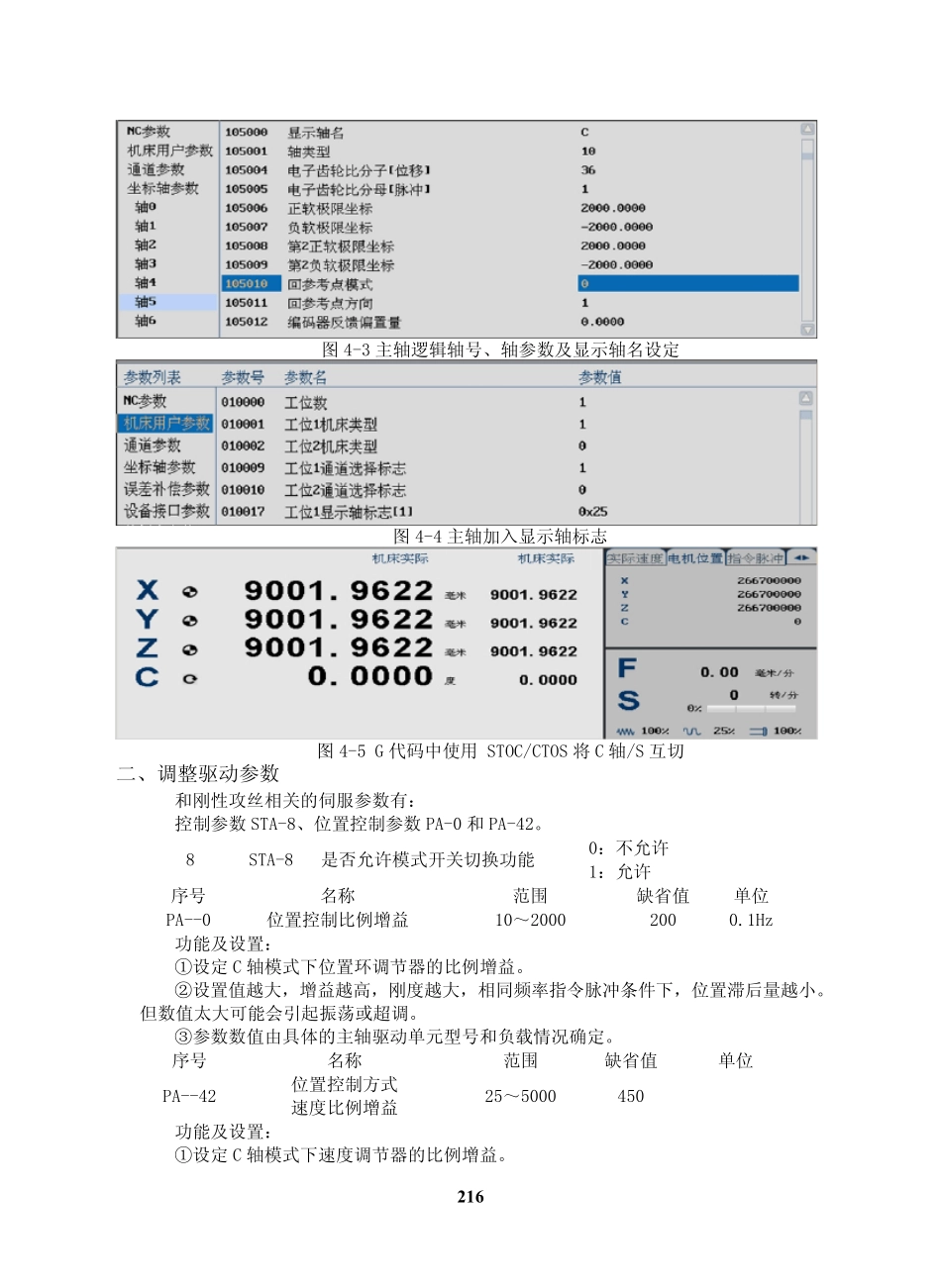Click the rapid override square-wave icon at 25%
The height and width of the screenshot is (1288, 941).
click(691, 731)
